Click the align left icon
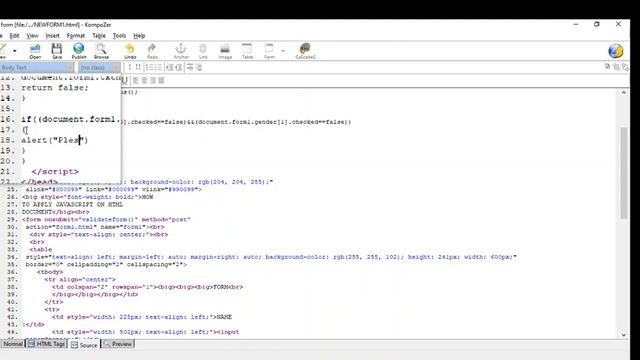 click(x=136, y=80)
